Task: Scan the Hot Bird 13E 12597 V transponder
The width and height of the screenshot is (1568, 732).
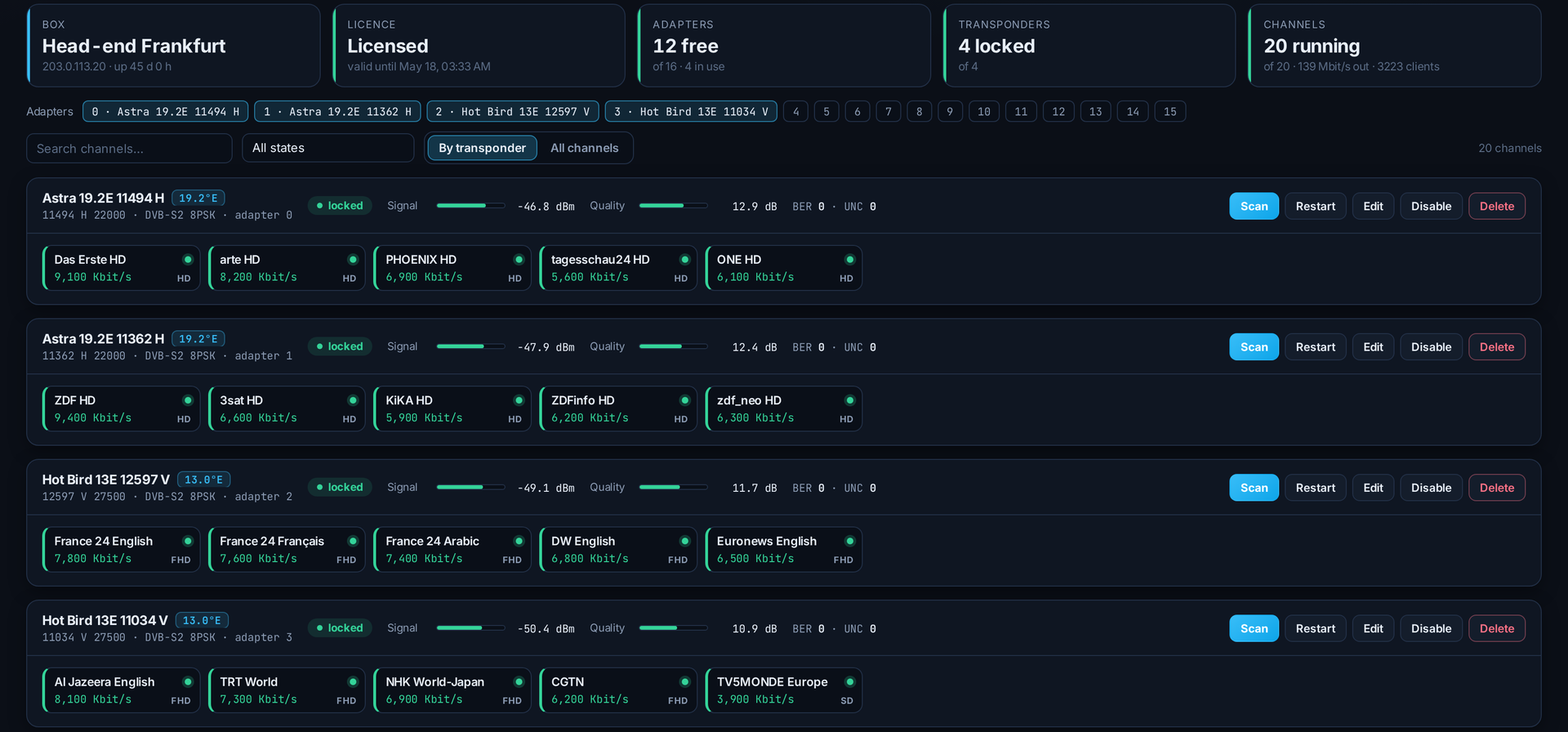Action: pos(1254,488)
